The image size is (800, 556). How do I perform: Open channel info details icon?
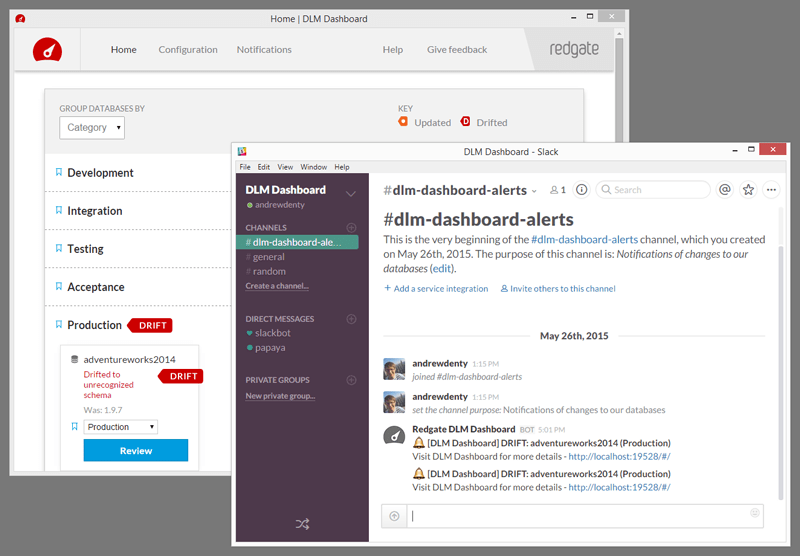pyautogui.click(x=581, y=190)
